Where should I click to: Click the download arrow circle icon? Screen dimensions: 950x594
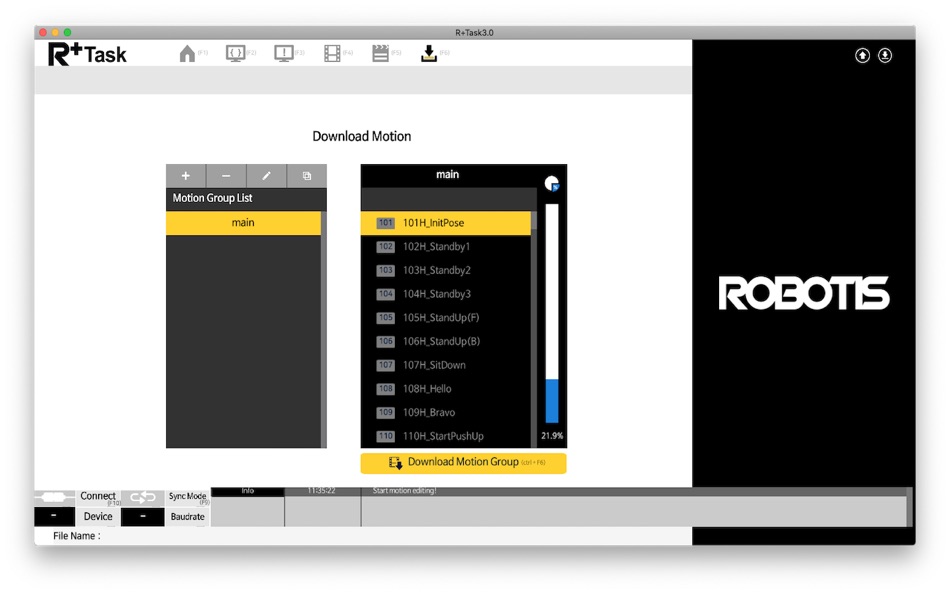pyautogui.click(x=885, y=56)
